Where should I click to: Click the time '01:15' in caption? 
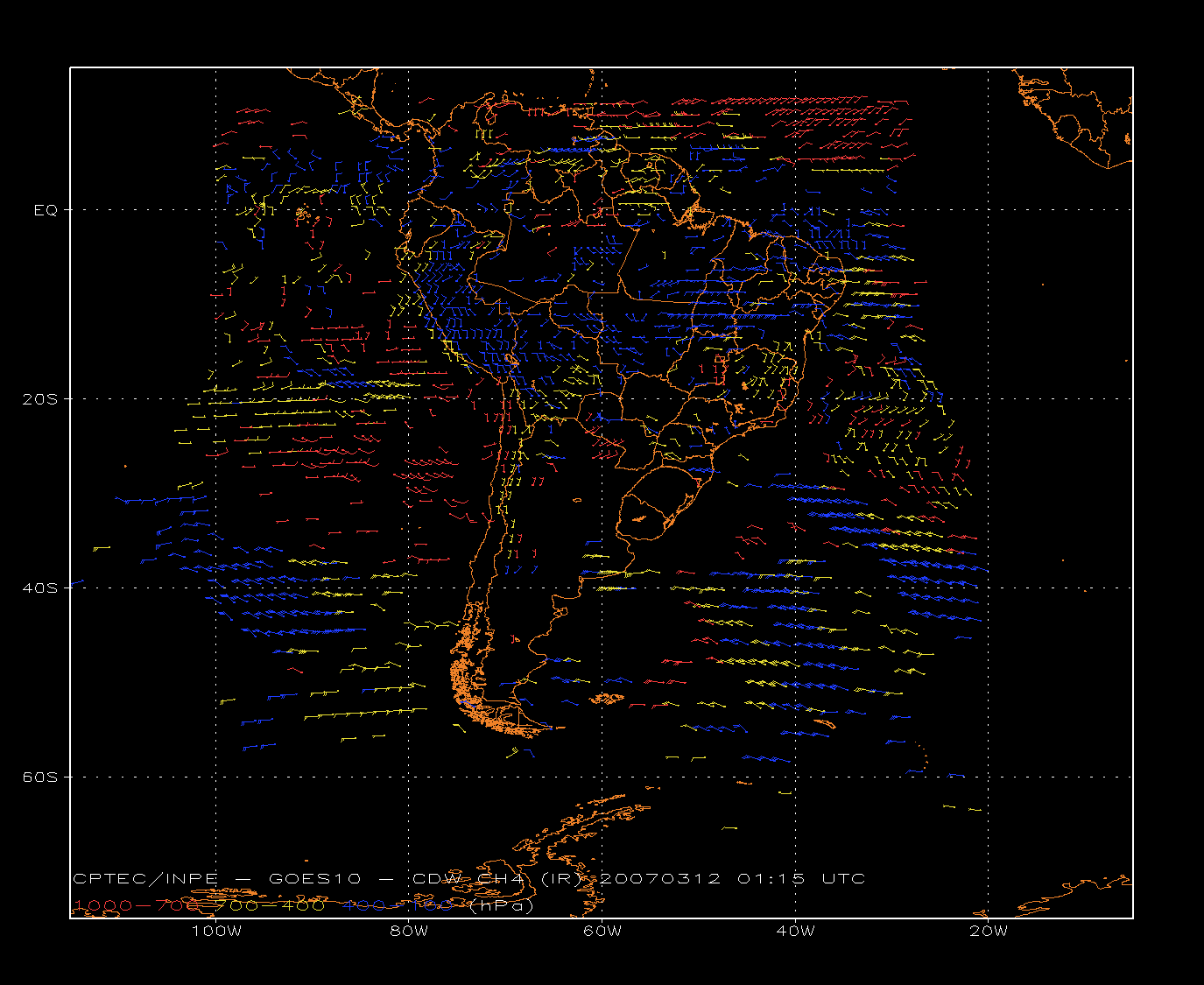771,879
